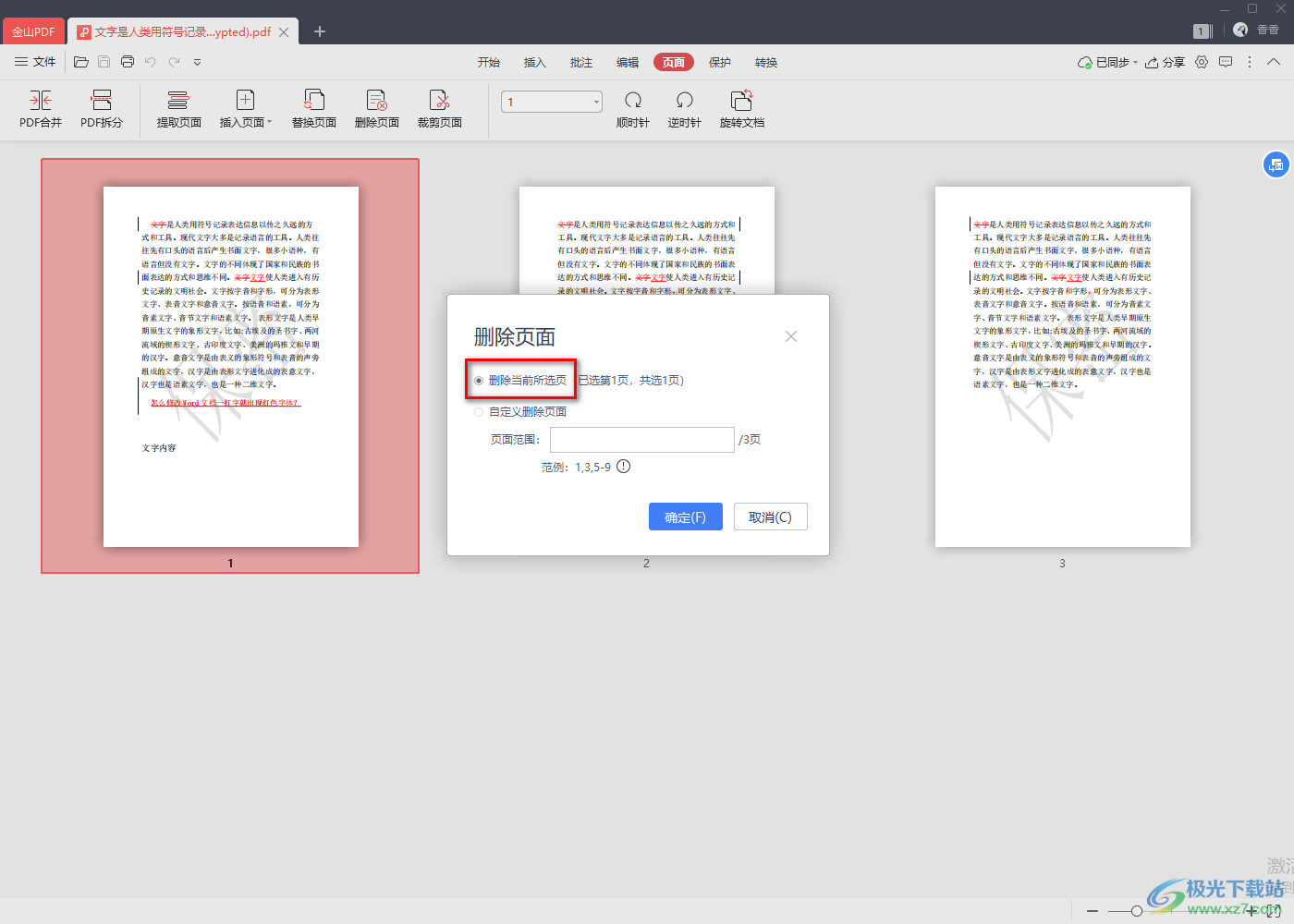Click the zoom out minus icon

coord(1093,911)
